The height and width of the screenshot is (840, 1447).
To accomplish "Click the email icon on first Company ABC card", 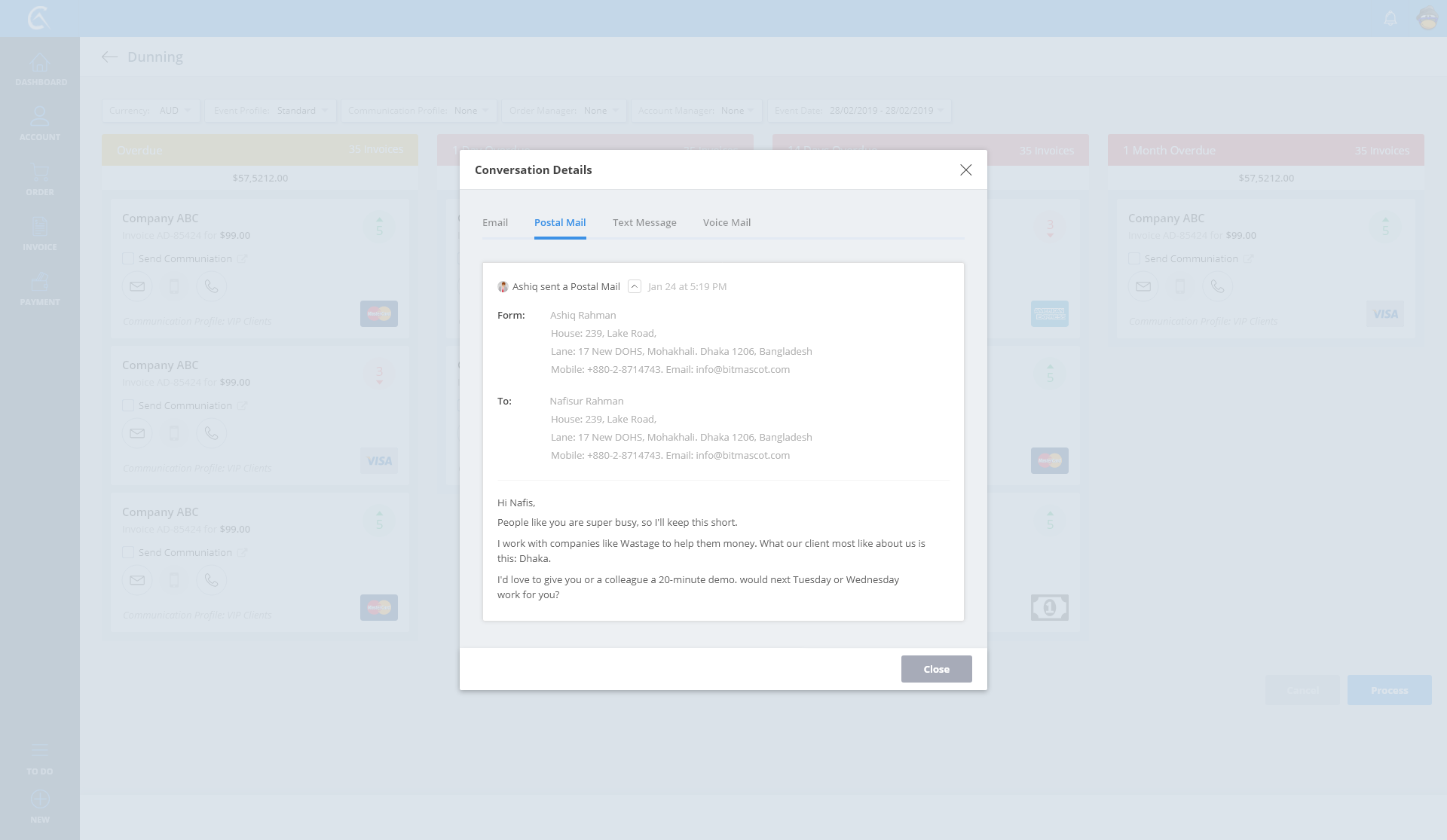I will [x=137, y=286].
